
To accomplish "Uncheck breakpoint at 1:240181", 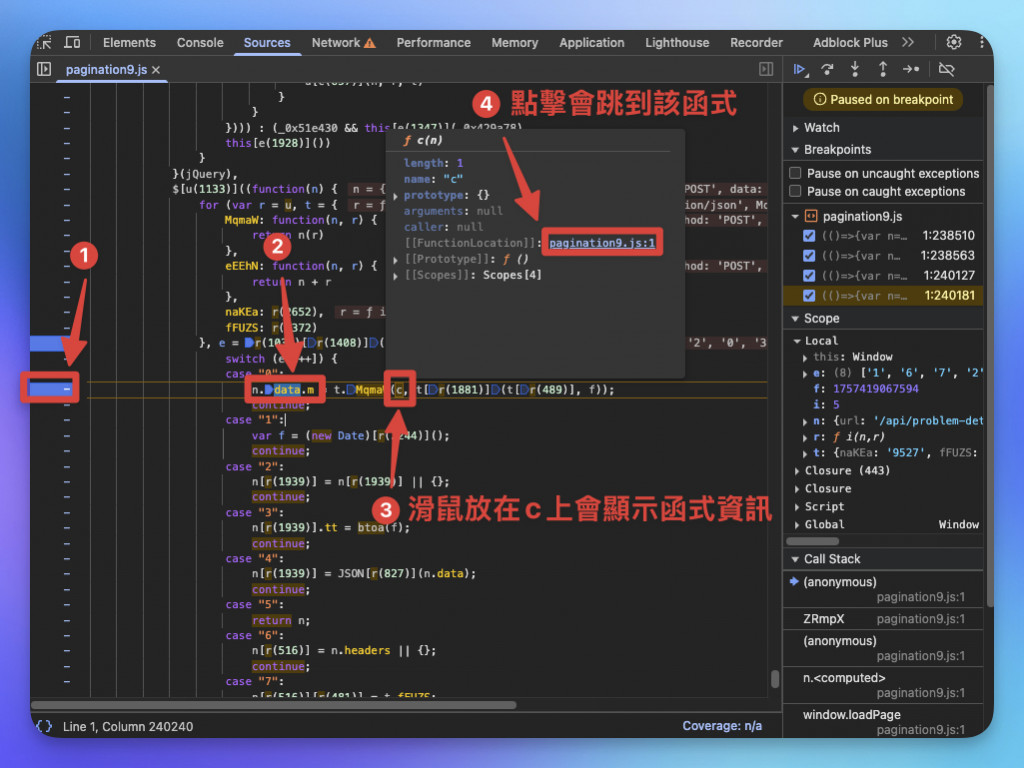I will pos(809,296).
